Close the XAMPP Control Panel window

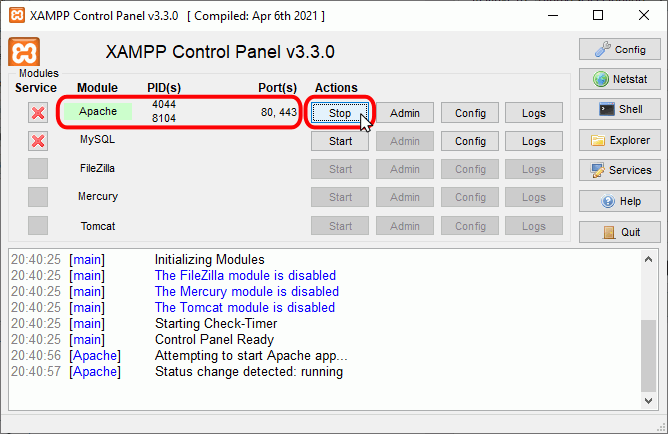tap(644, 15)
